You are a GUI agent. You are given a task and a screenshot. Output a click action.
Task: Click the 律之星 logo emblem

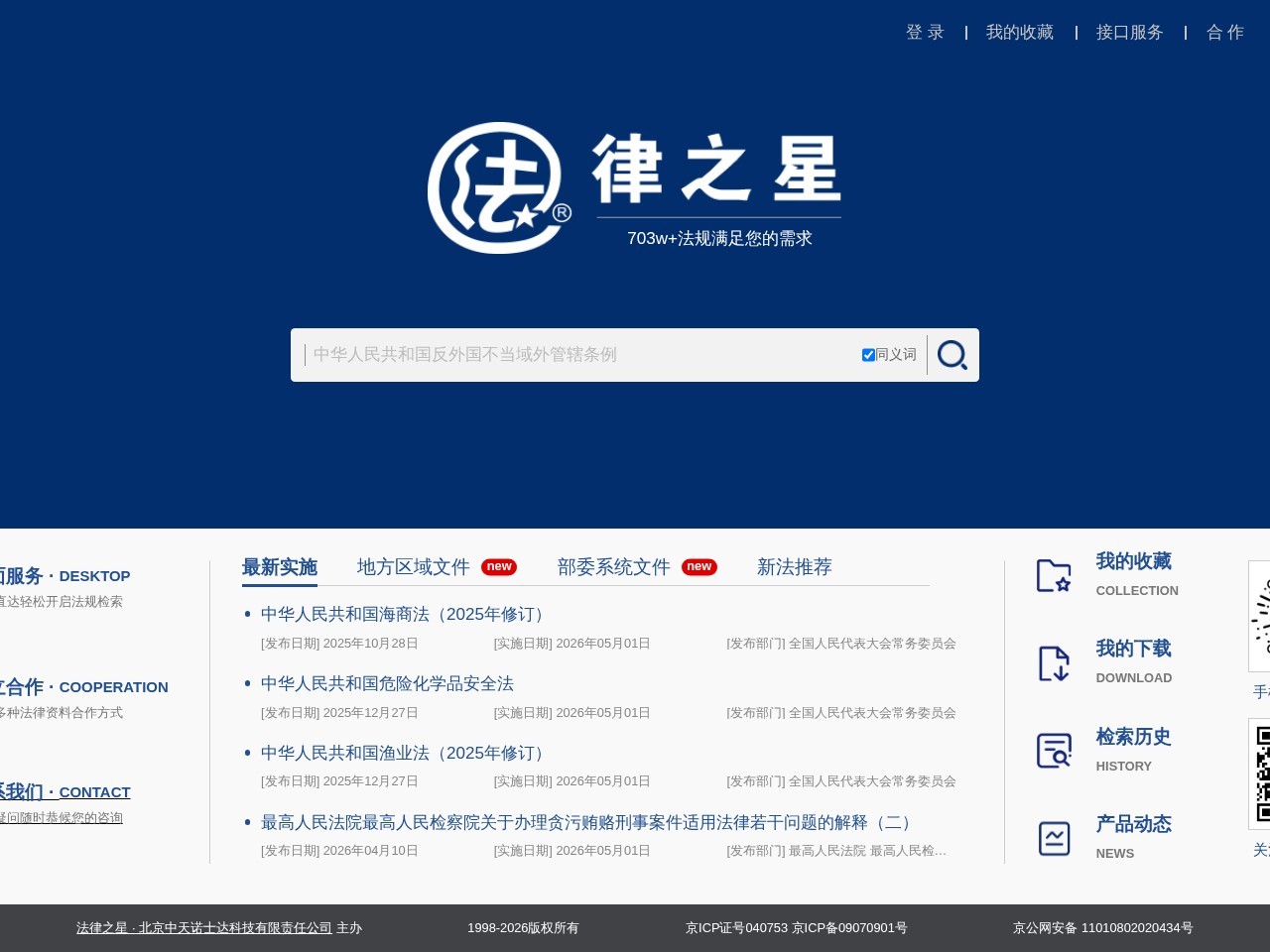[499, 187]
